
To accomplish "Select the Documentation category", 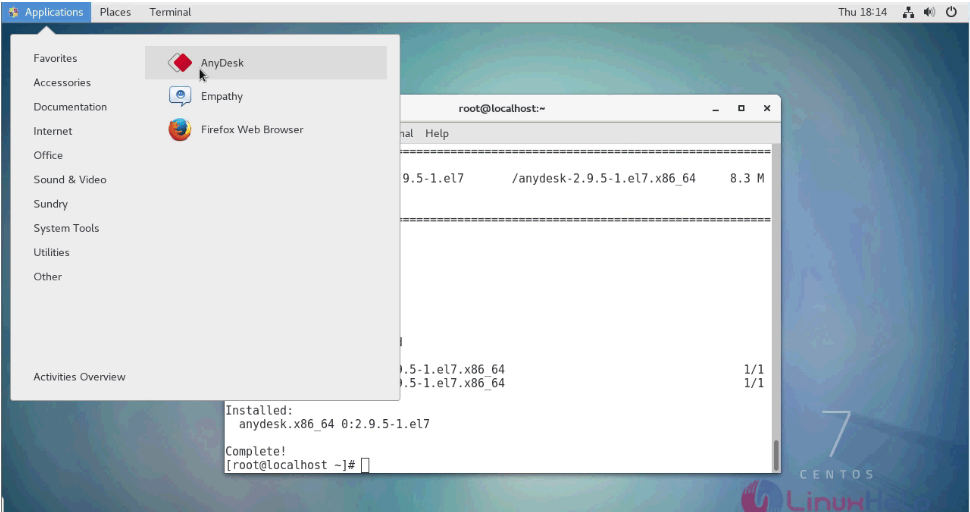I will (x=70, y=106).
